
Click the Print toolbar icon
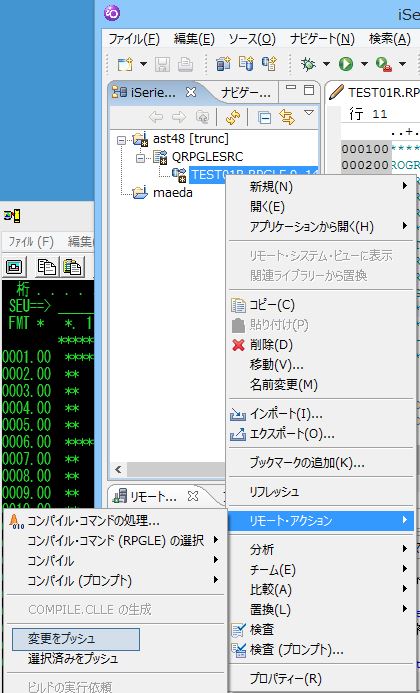coord(185,65)
